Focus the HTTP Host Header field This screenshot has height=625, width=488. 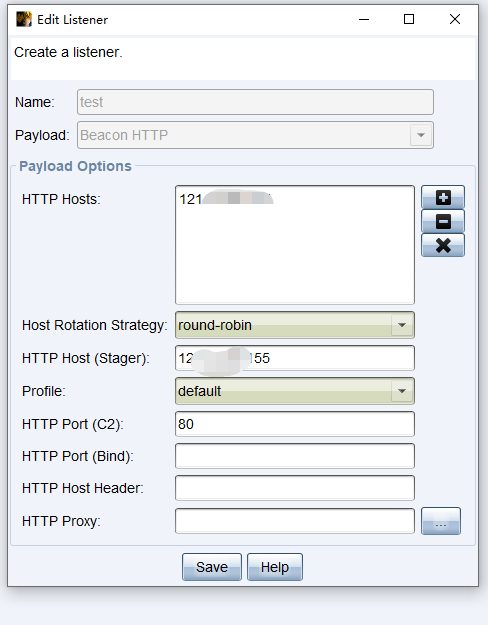coord(295,488)
